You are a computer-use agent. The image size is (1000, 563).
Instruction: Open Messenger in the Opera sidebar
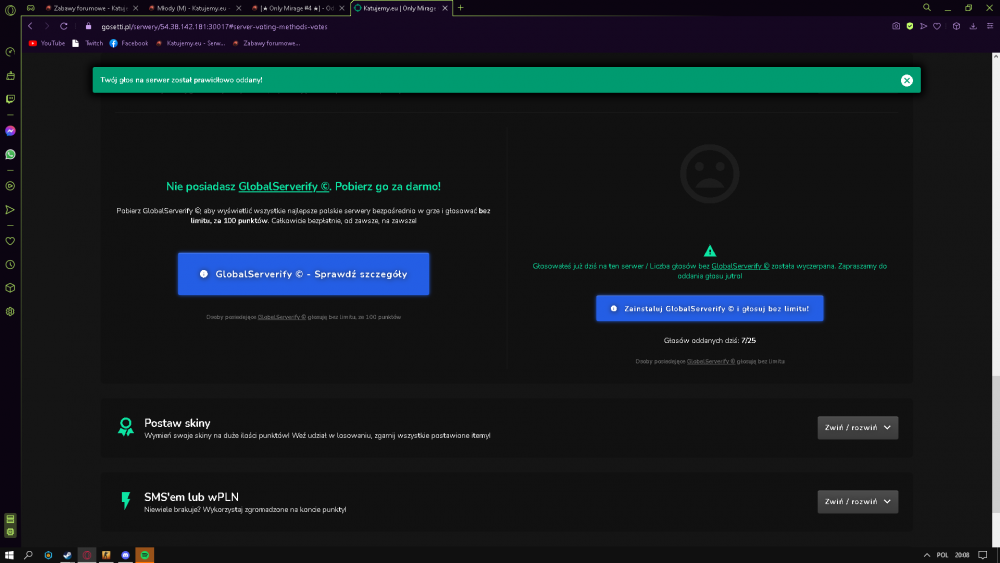tap(10, 131)
